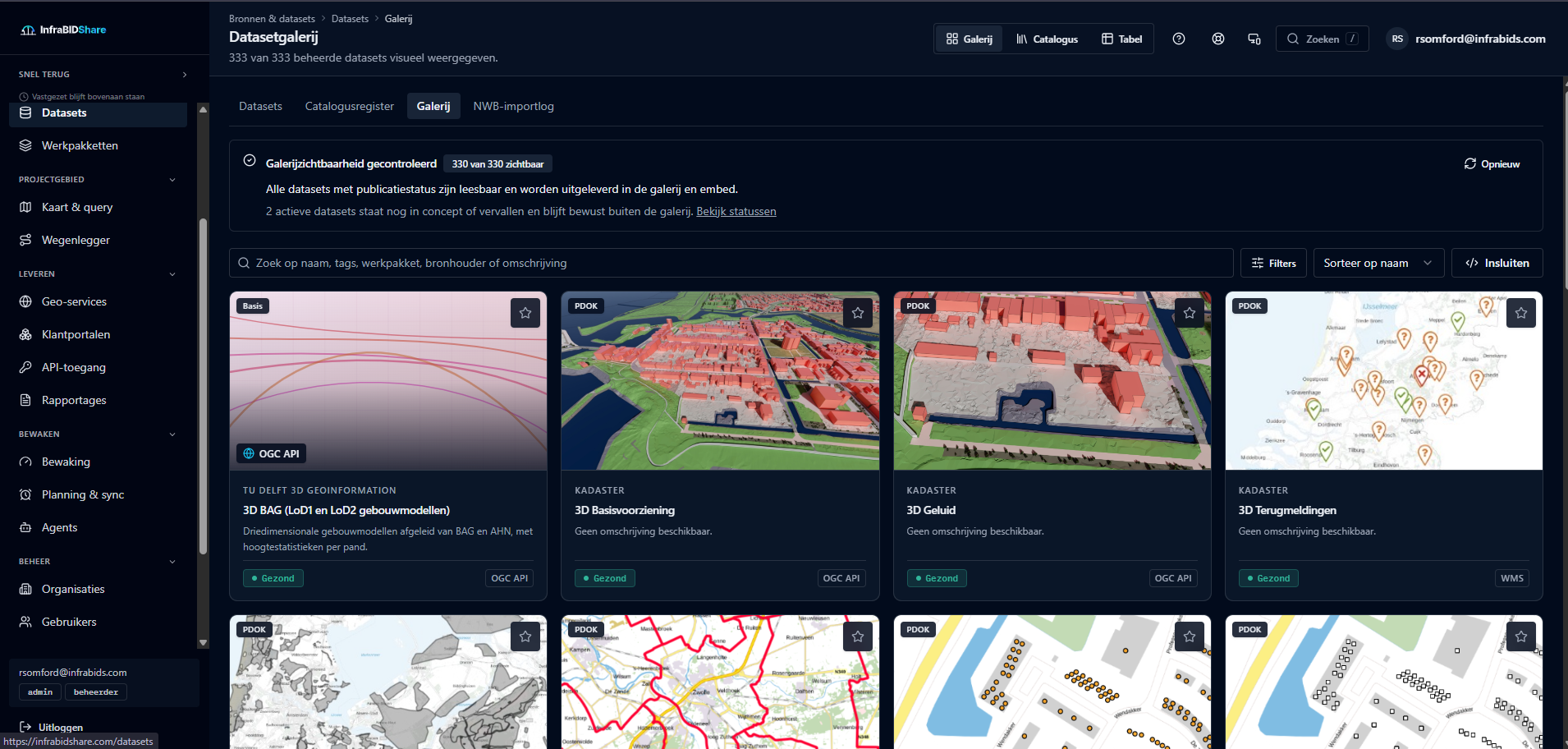Image resolution: width=1568 pixels, height=749 pixels.
Task: Collapse Beheer section
Action: [172, 562]
